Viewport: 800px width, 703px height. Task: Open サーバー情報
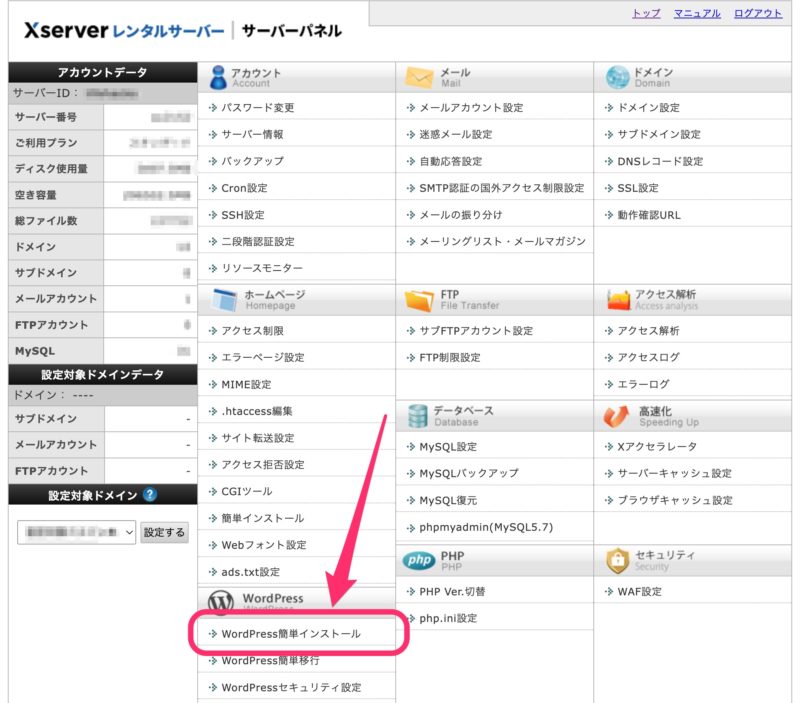(x=252, y=135)
